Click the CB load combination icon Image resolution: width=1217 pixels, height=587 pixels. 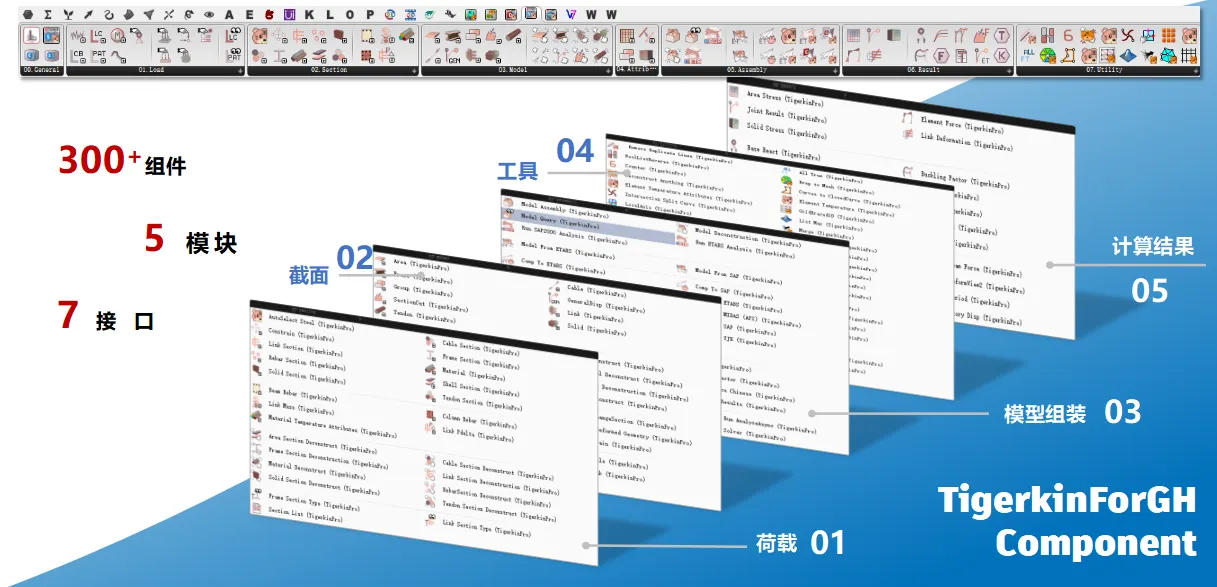[x=78, y=54]
